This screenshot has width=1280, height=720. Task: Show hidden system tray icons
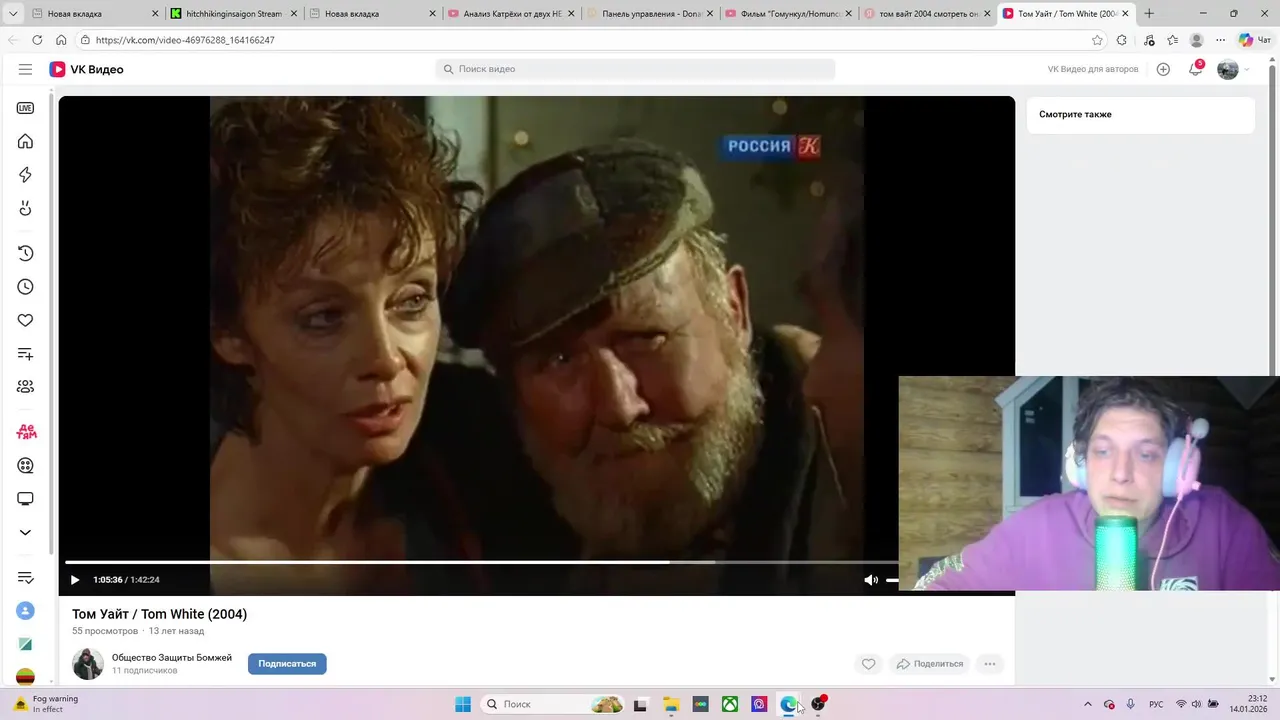(1088, 704)
